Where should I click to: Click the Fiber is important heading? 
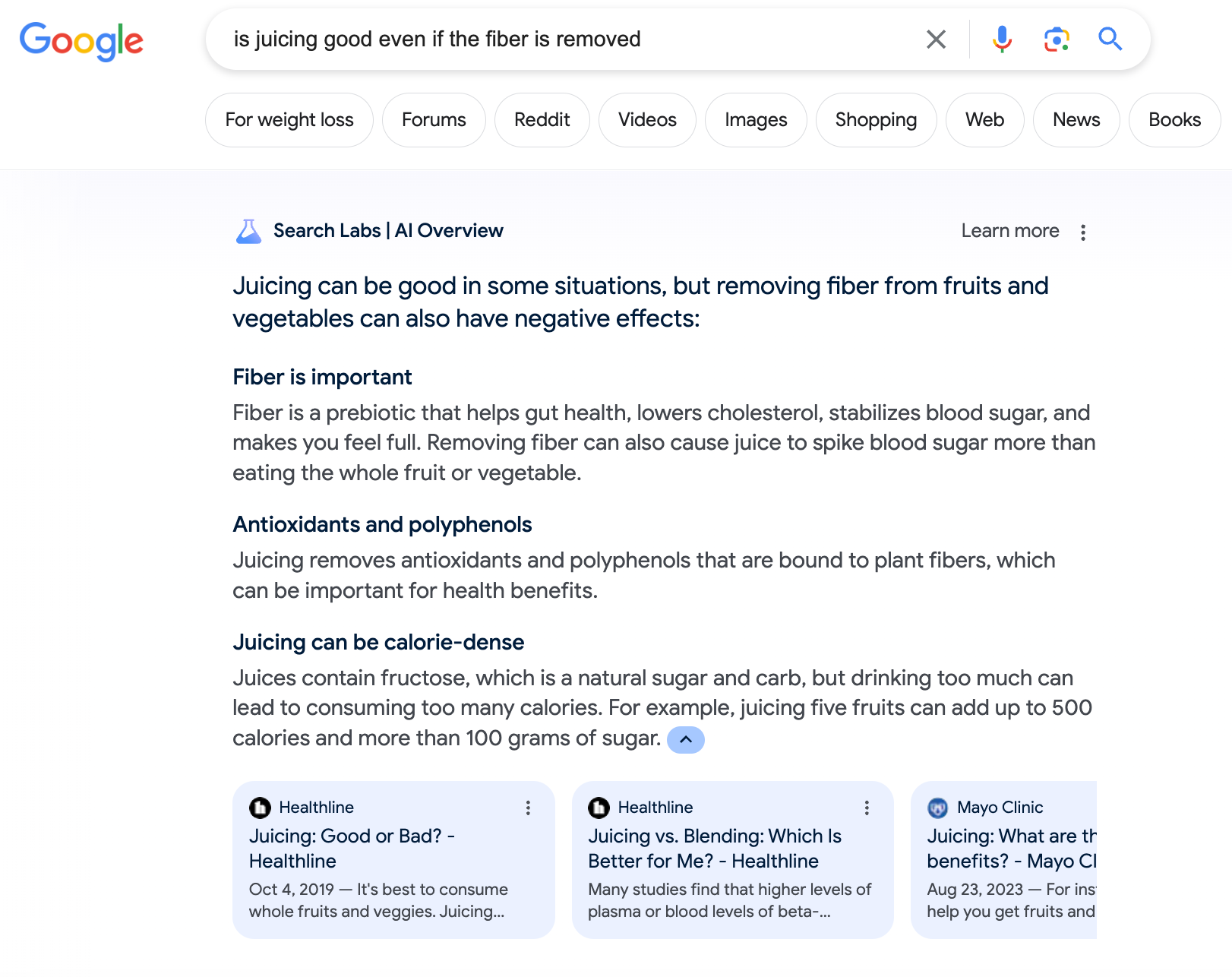[x=322, y=377]
